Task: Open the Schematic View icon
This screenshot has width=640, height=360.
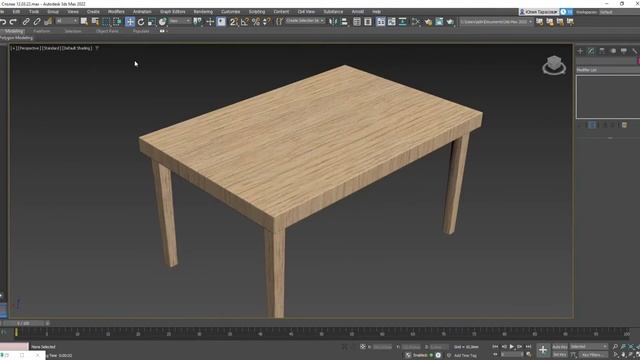Action: [x=402, y=22]
